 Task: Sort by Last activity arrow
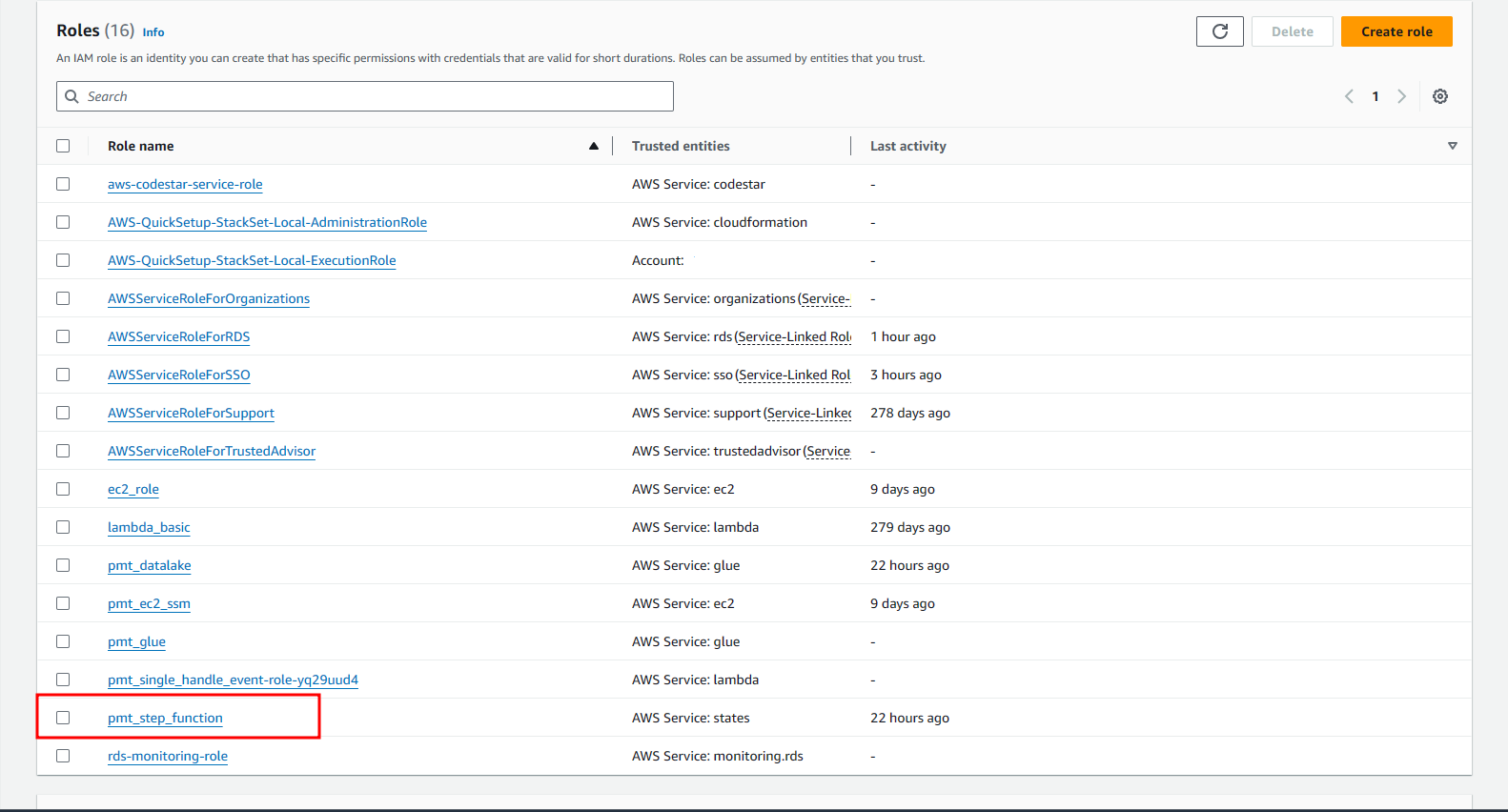1453,146
